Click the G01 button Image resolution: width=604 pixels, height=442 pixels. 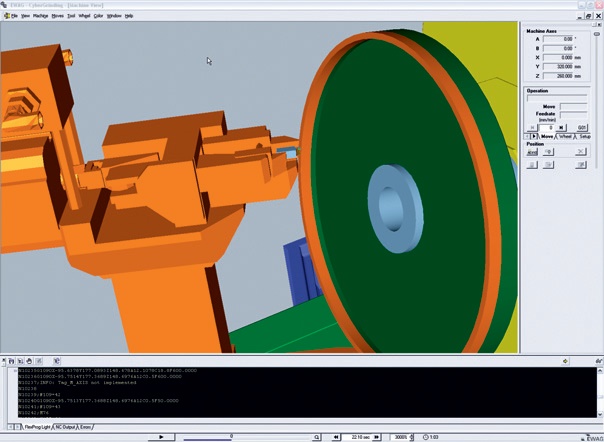[x=582, y=128]
